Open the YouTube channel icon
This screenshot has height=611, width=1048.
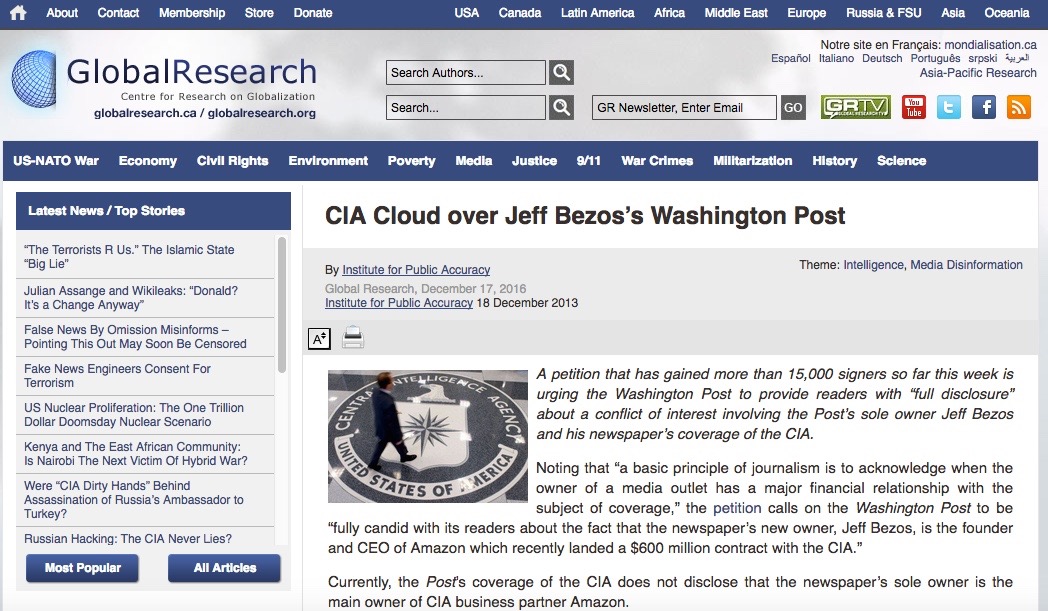click(x=913, y=107)
